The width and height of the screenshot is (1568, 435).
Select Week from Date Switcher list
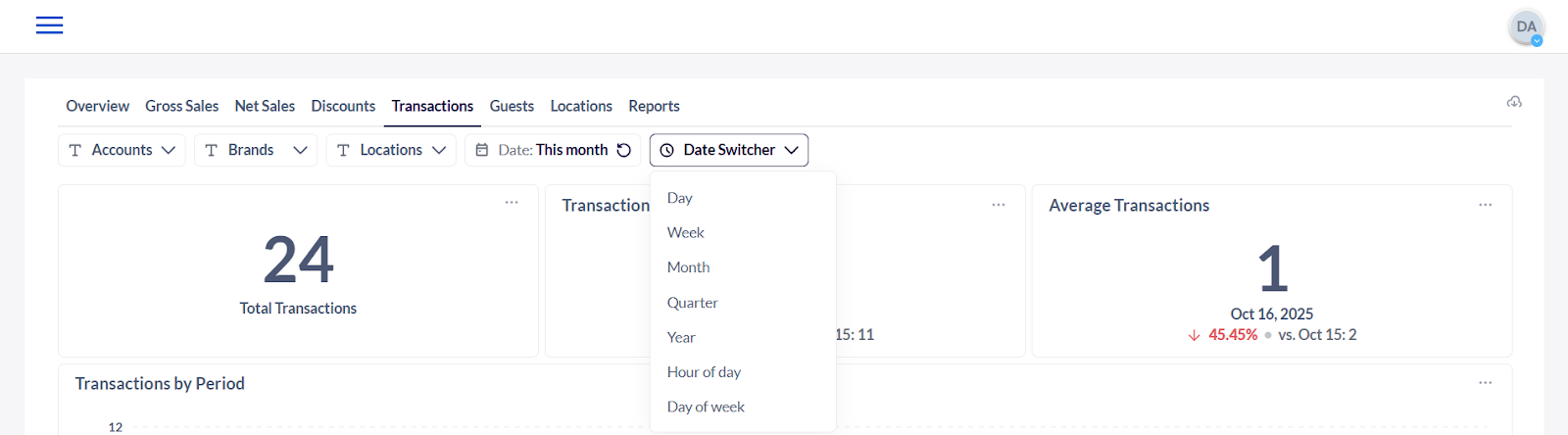click(686, 232)
